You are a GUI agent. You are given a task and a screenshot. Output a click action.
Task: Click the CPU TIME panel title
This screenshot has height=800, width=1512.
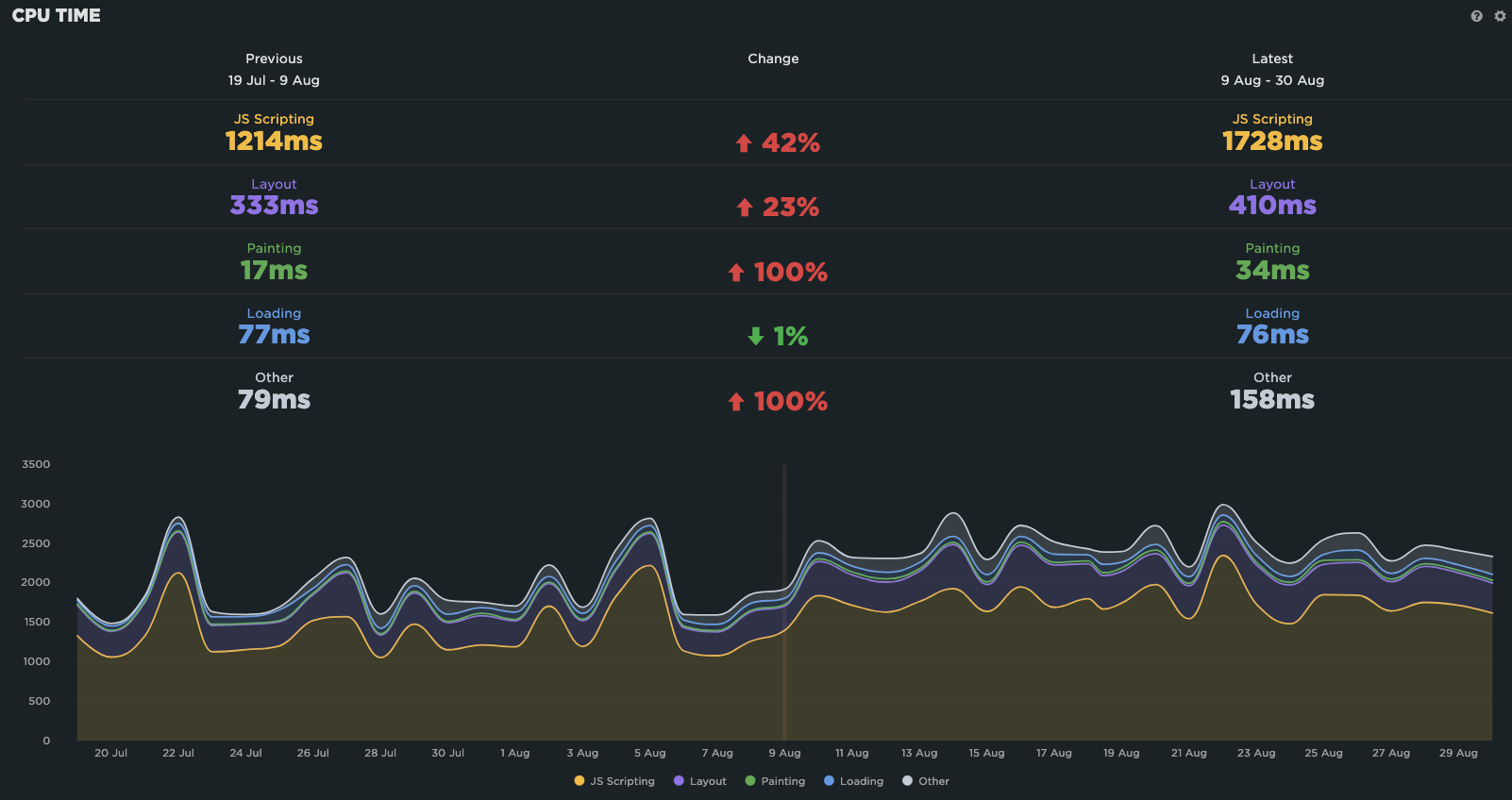pos(56,16)
